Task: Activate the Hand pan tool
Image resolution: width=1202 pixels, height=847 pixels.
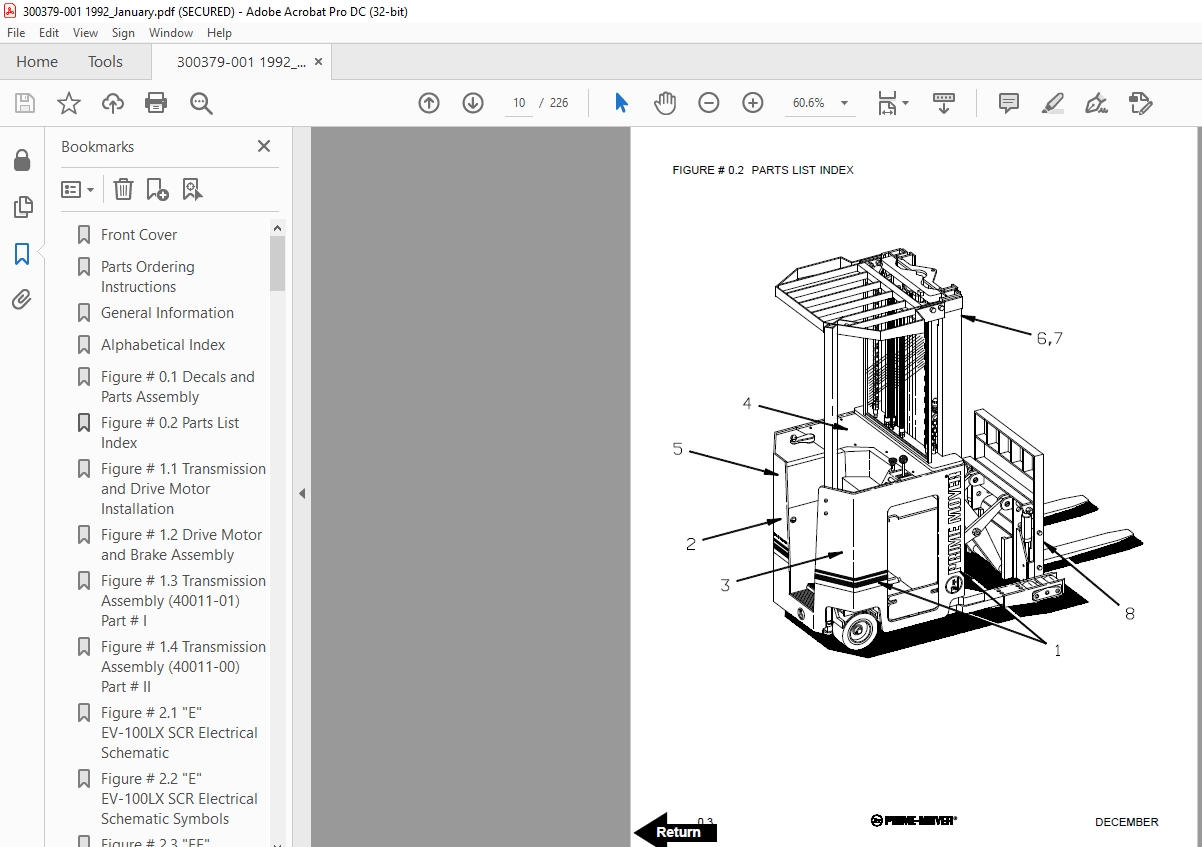Action: (665, 103)
